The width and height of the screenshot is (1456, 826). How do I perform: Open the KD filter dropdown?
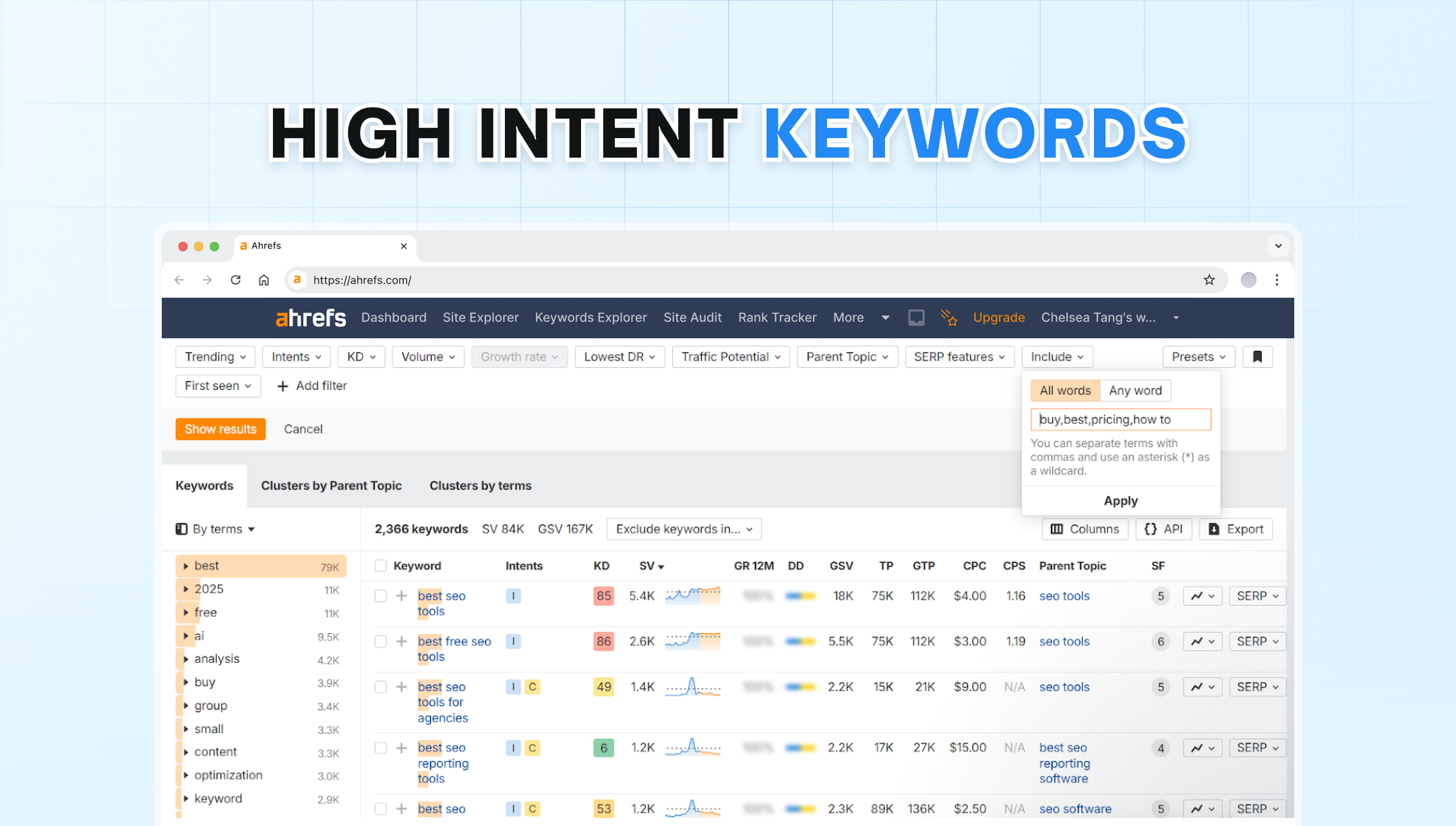pos(361,356)
